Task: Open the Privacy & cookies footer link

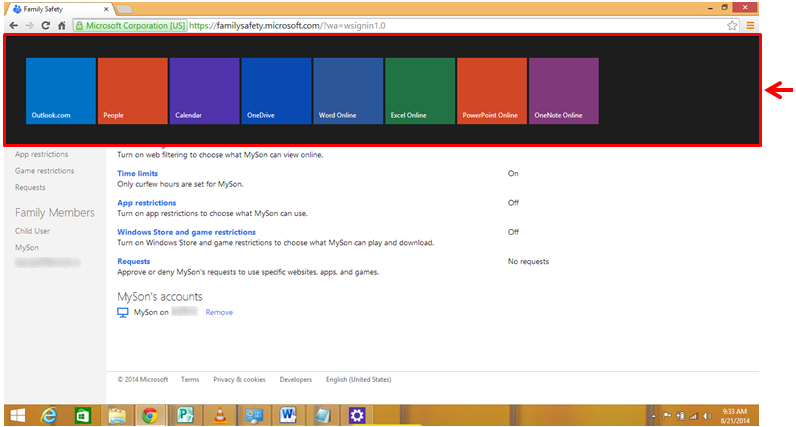Action: pyautogui.click(x=239, y=379)
